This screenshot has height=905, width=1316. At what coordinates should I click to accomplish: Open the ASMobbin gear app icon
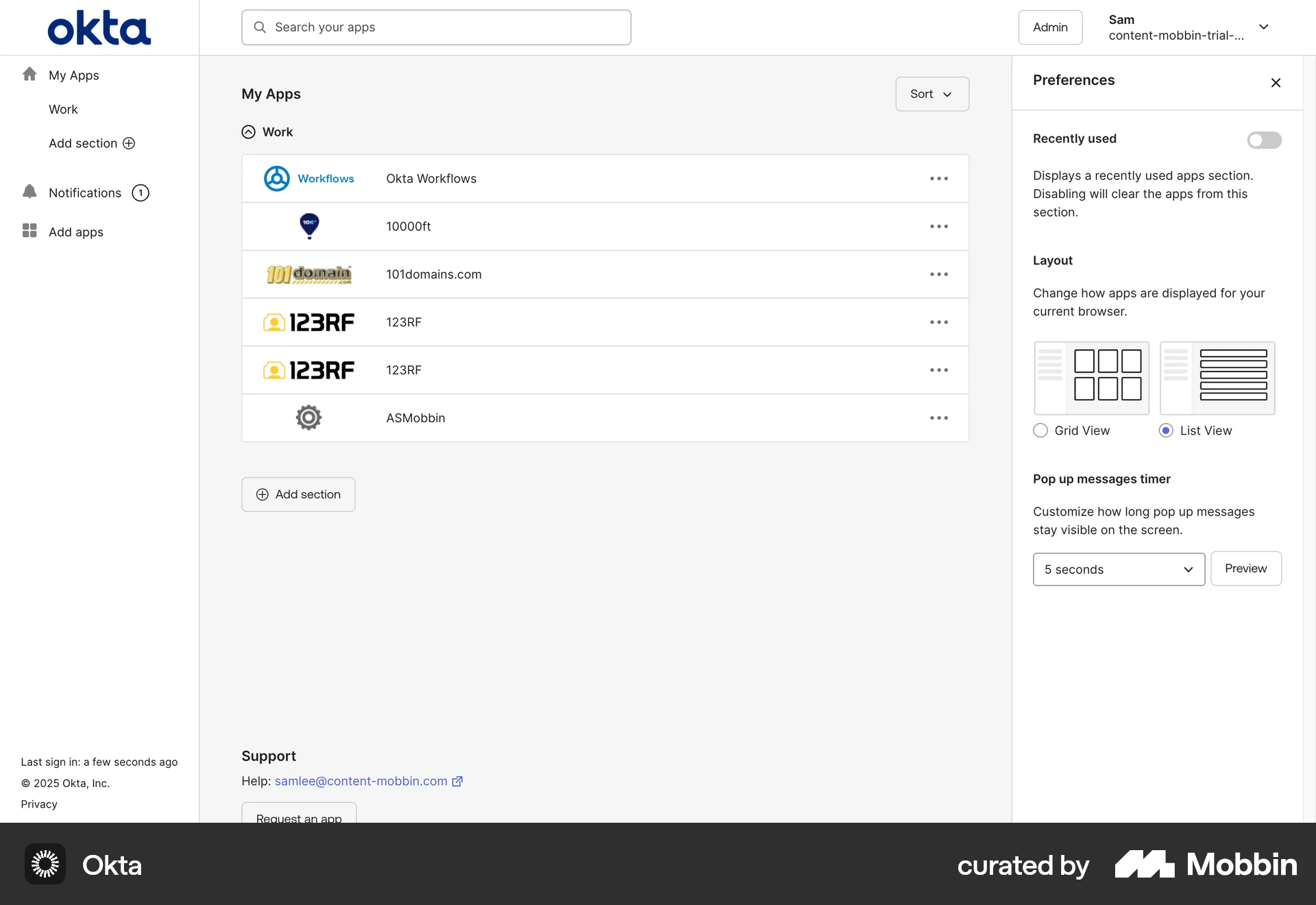308,418
